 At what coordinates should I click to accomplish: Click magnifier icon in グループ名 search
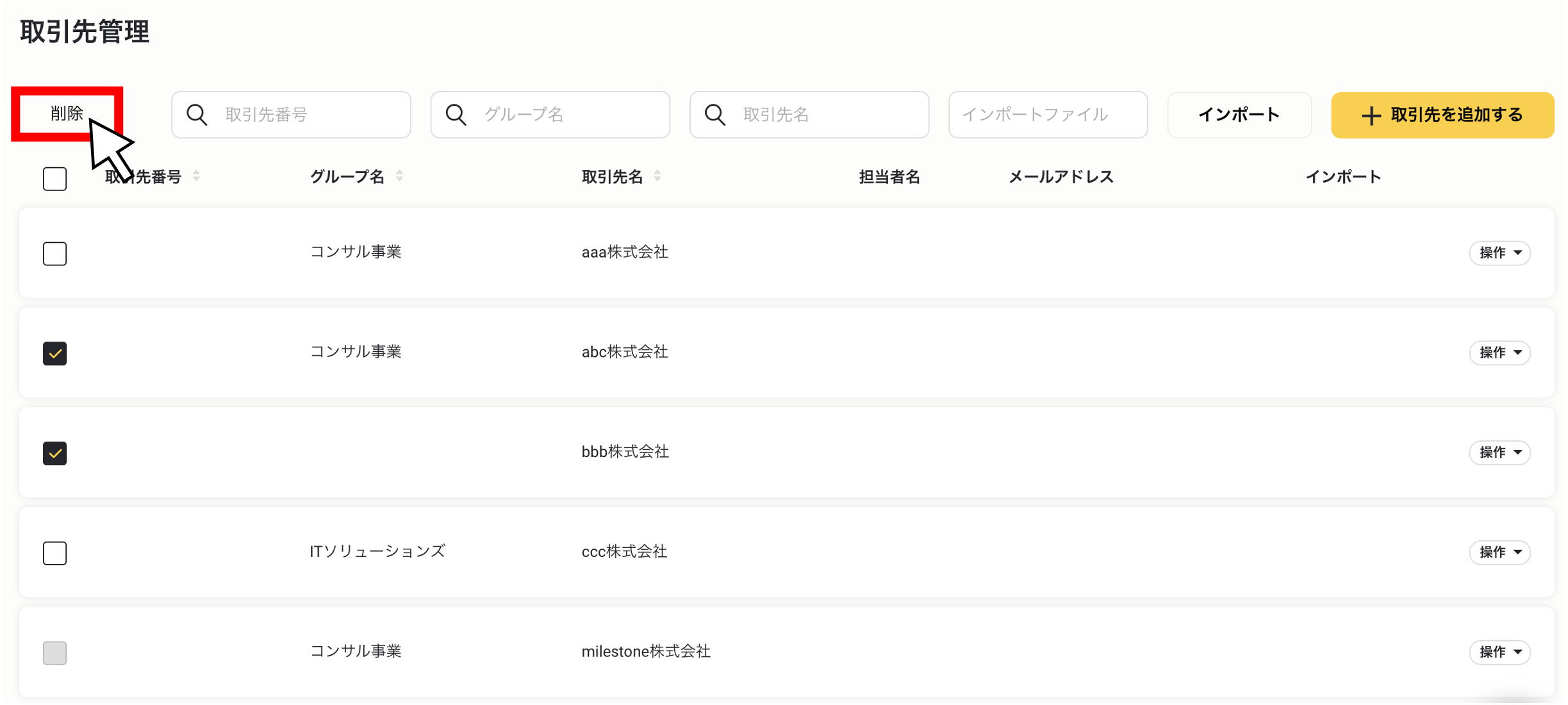pos(456,115)
